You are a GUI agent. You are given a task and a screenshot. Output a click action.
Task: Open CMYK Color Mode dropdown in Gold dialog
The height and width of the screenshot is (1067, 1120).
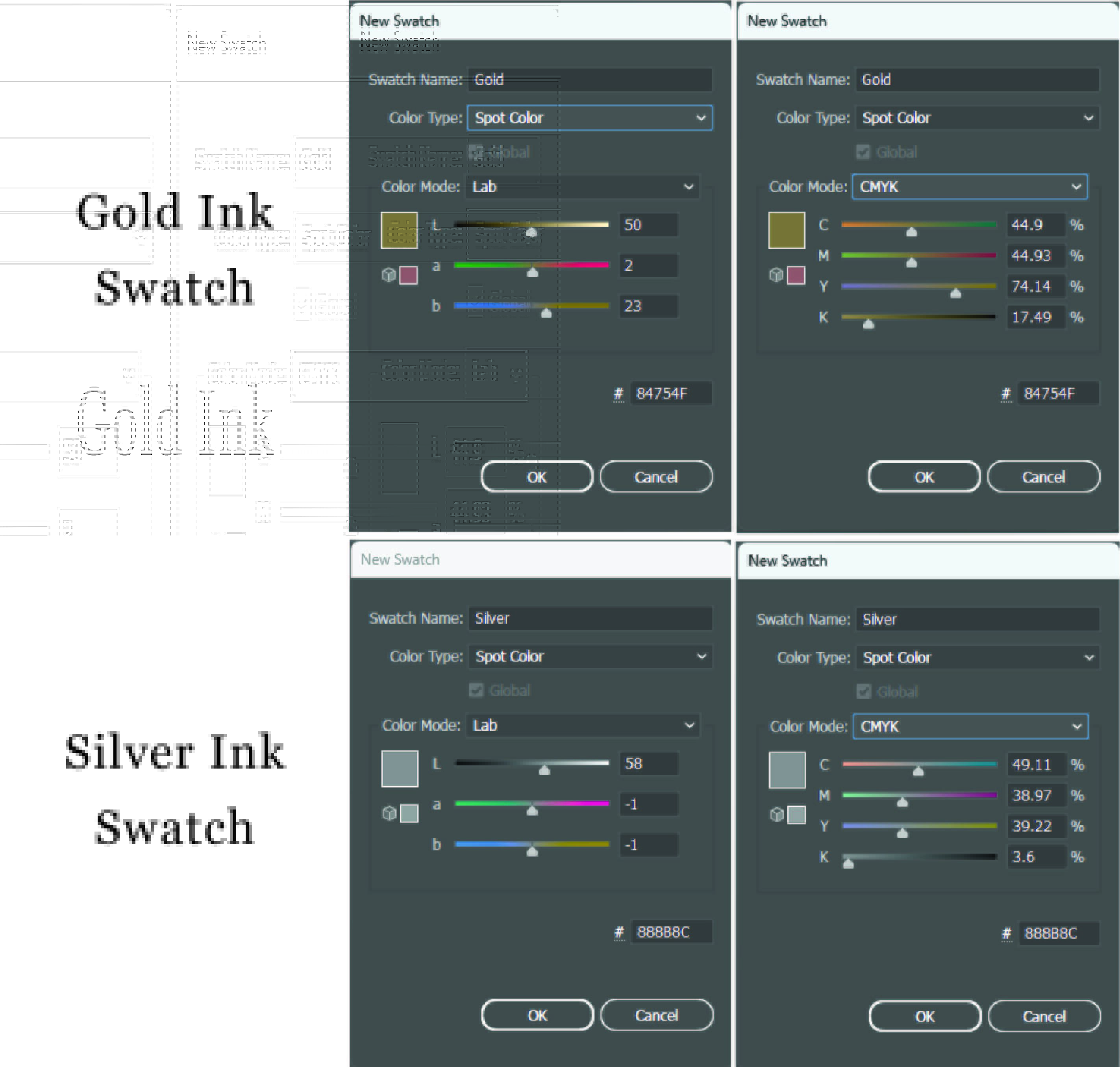970,187
